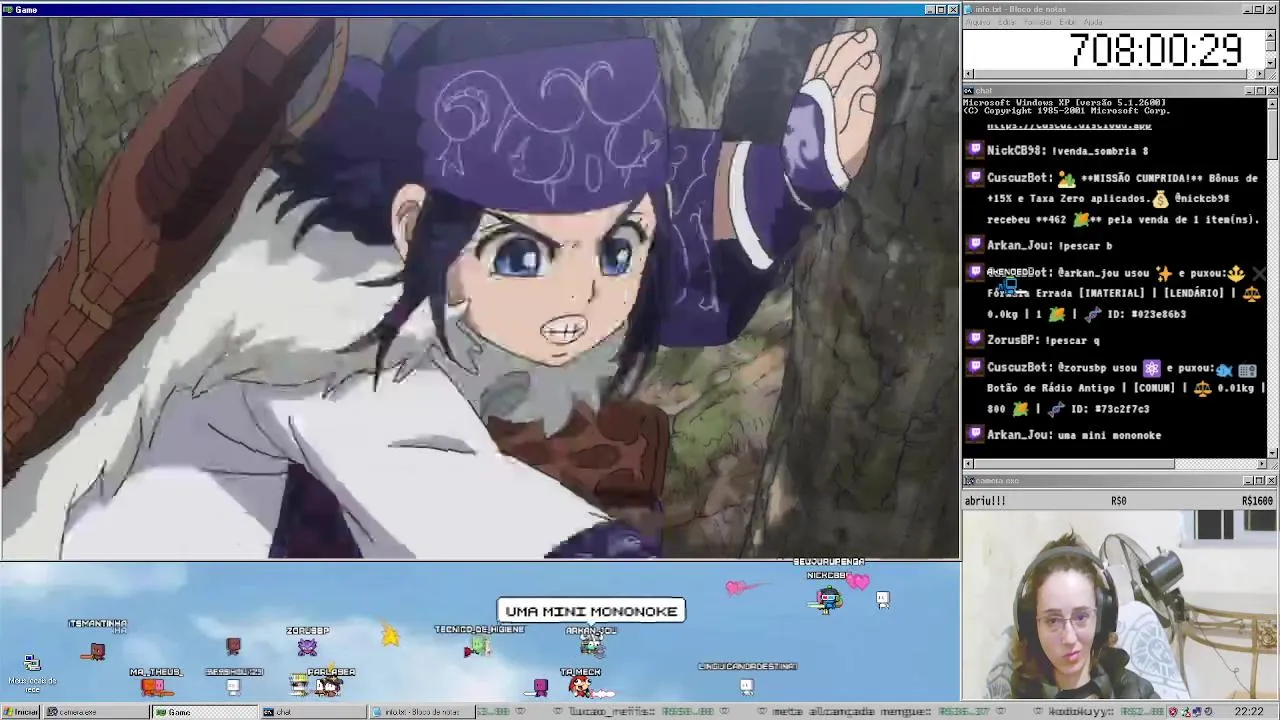The width and height of the screenshot is (1280, 720).
Task: Click the 708:00:29 timer text
Action: coord(1156,49)
